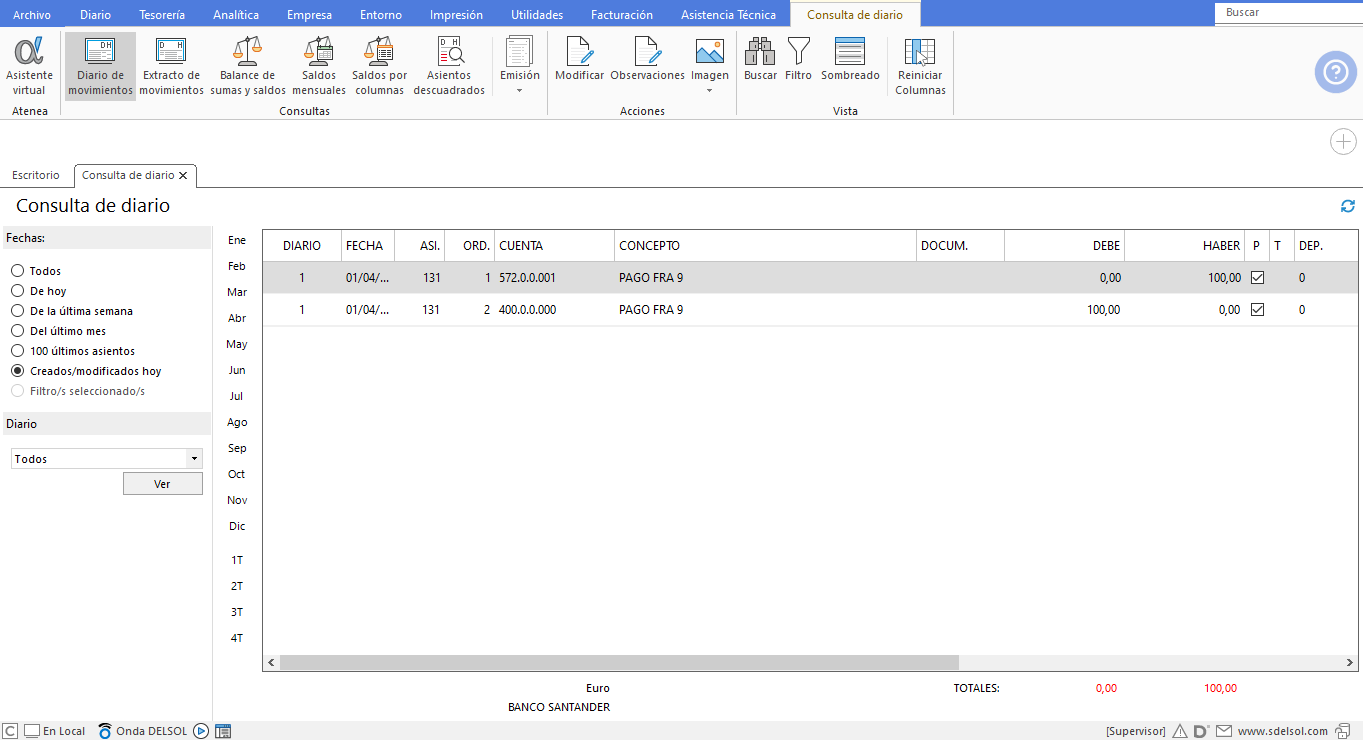Open the Filtro funnel tool
This screenshot has width=1363, height=740.
point(799,59)
